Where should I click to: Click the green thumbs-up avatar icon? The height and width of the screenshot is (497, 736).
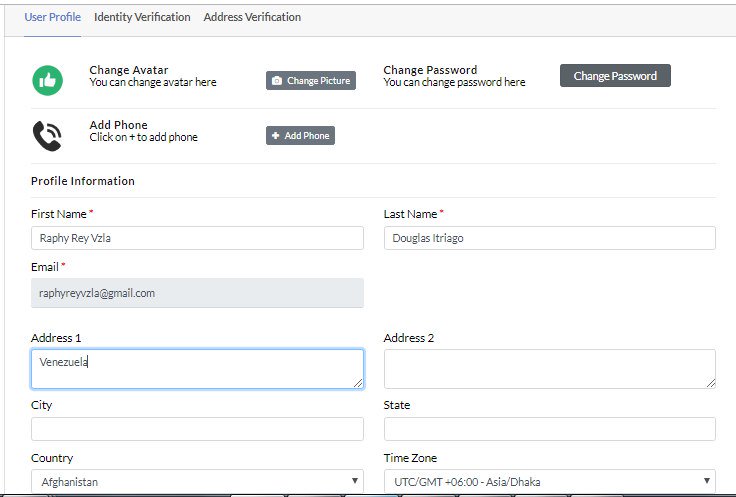coord(47,80)
